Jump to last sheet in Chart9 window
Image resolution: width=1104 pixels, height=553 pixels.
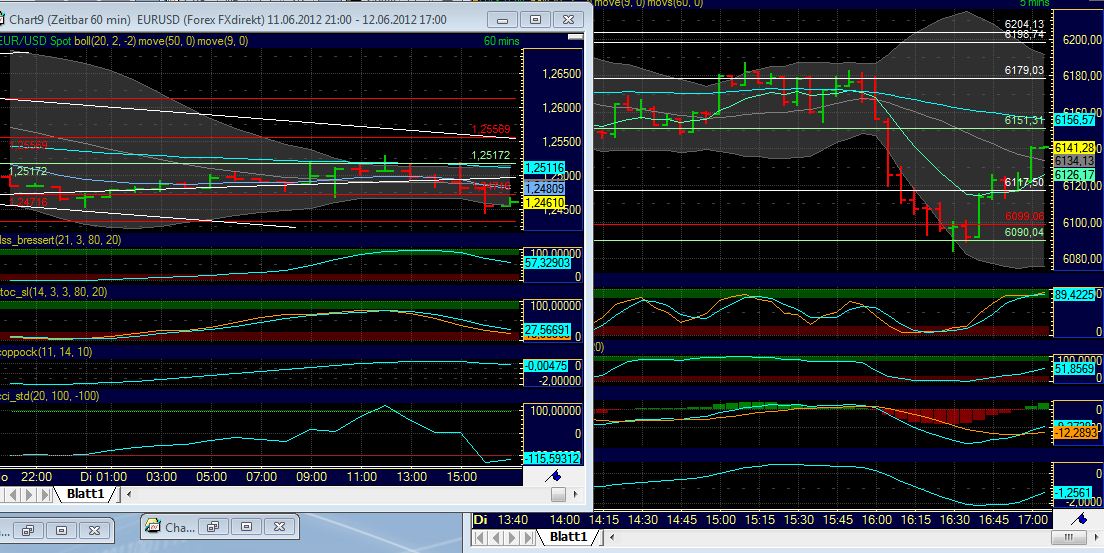coord(46,495)
